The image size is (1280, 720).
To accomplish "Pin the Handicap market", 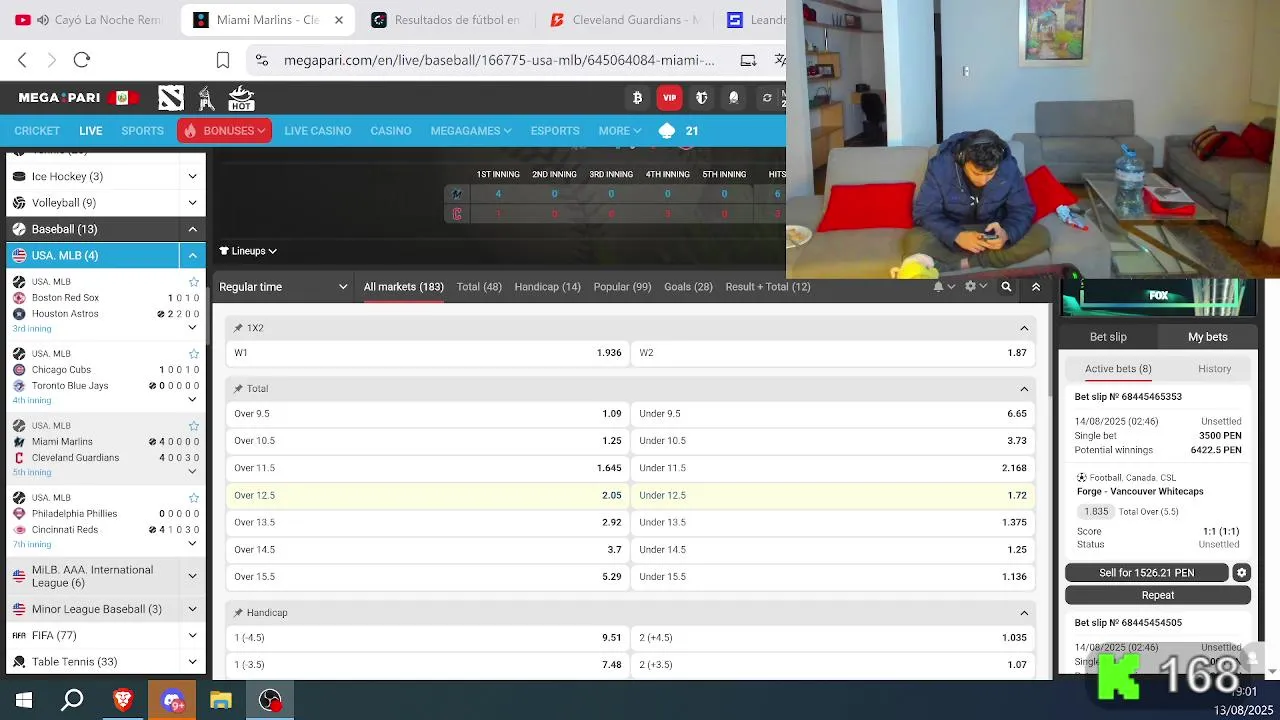I will (x=239, y=613).
